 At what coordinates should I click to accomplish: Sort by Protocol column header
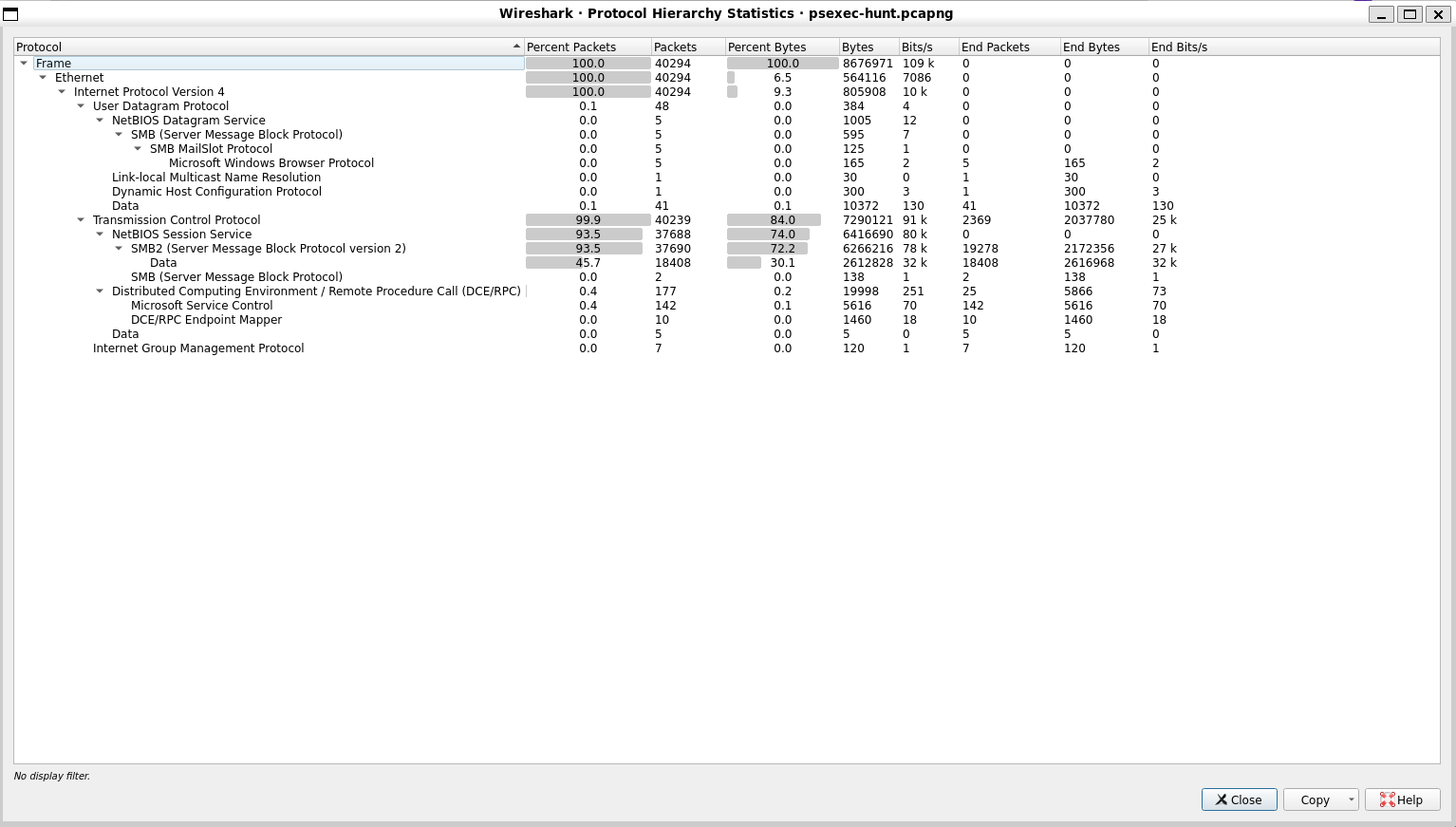269,47
